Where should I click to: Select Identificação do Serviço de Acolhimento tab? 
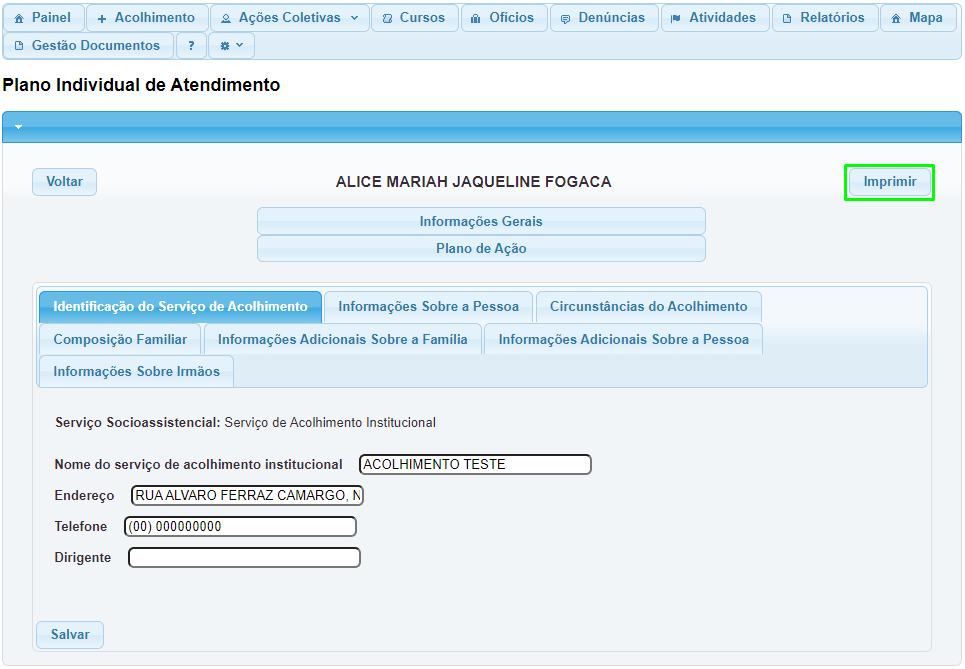pyautogui.click(x=180, y=306)
